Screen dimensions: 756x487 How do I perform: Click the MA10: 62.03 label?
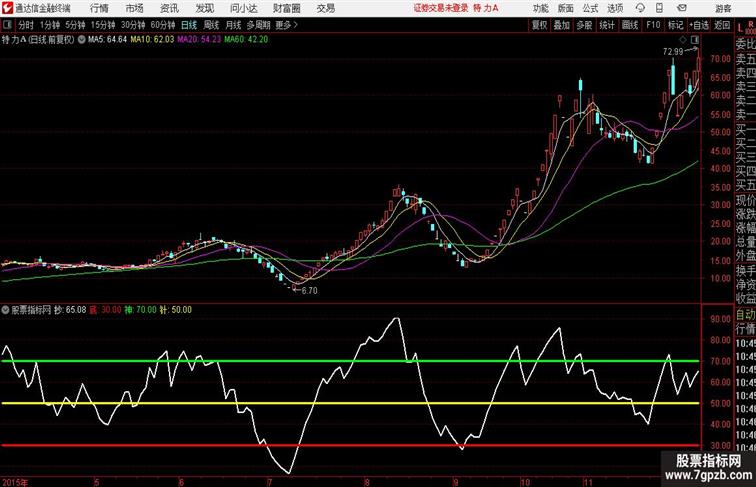(152, 40)
